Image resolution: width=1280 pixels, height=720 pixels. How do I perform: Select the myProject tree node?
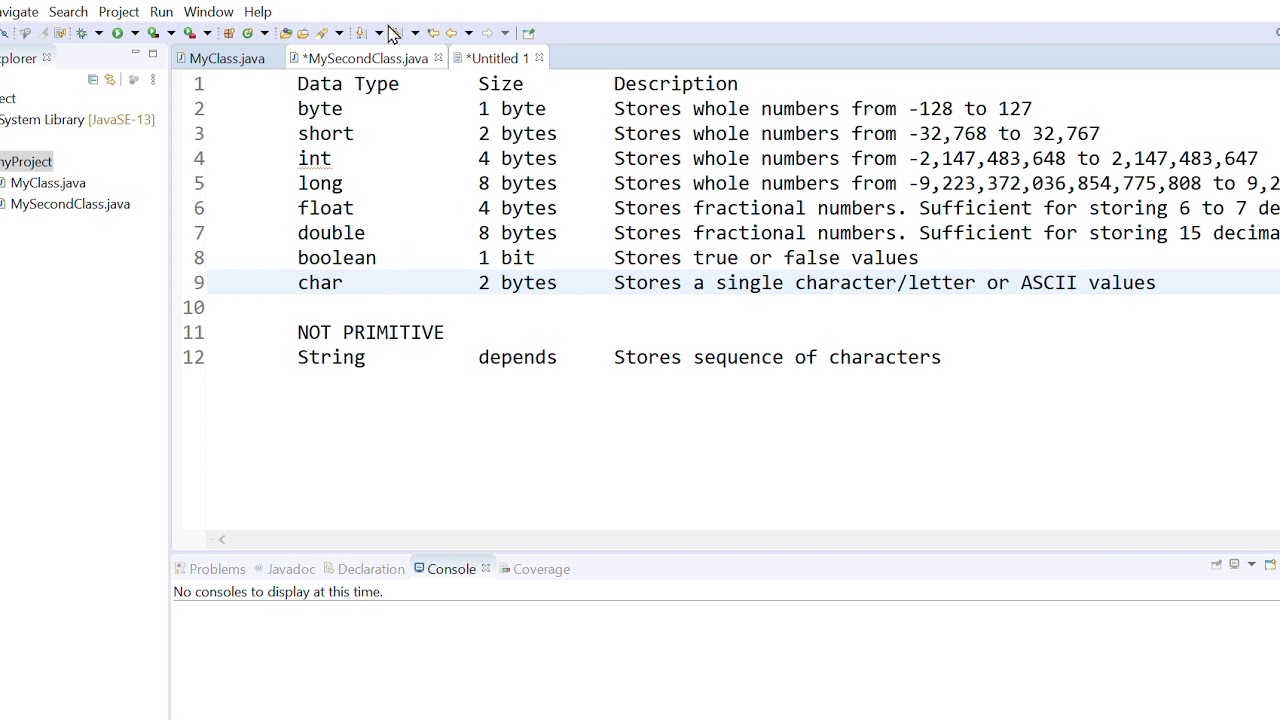coord(26,162)
